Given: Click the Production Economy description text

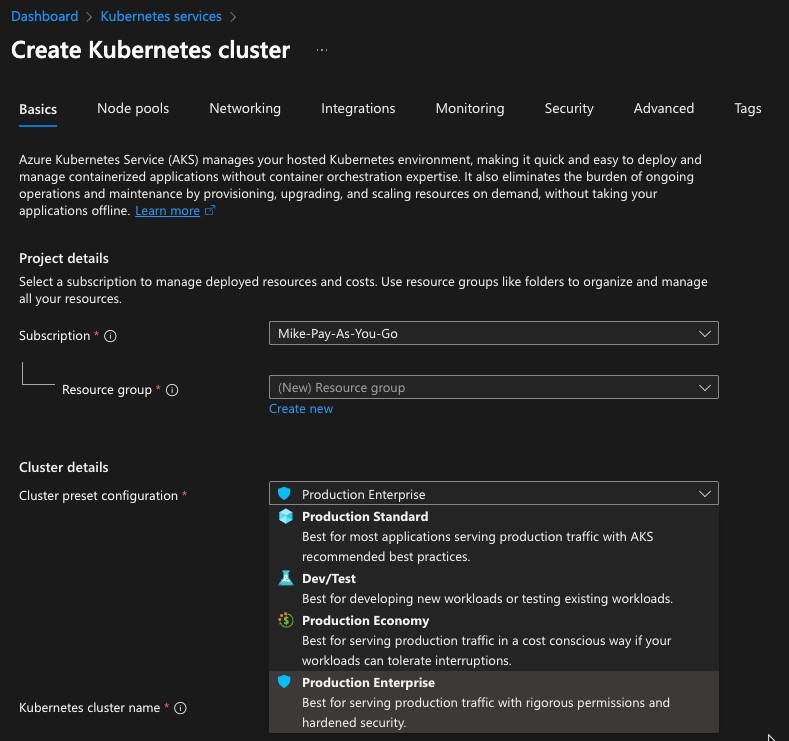Looking at the screenshot, I should [487, 650].
